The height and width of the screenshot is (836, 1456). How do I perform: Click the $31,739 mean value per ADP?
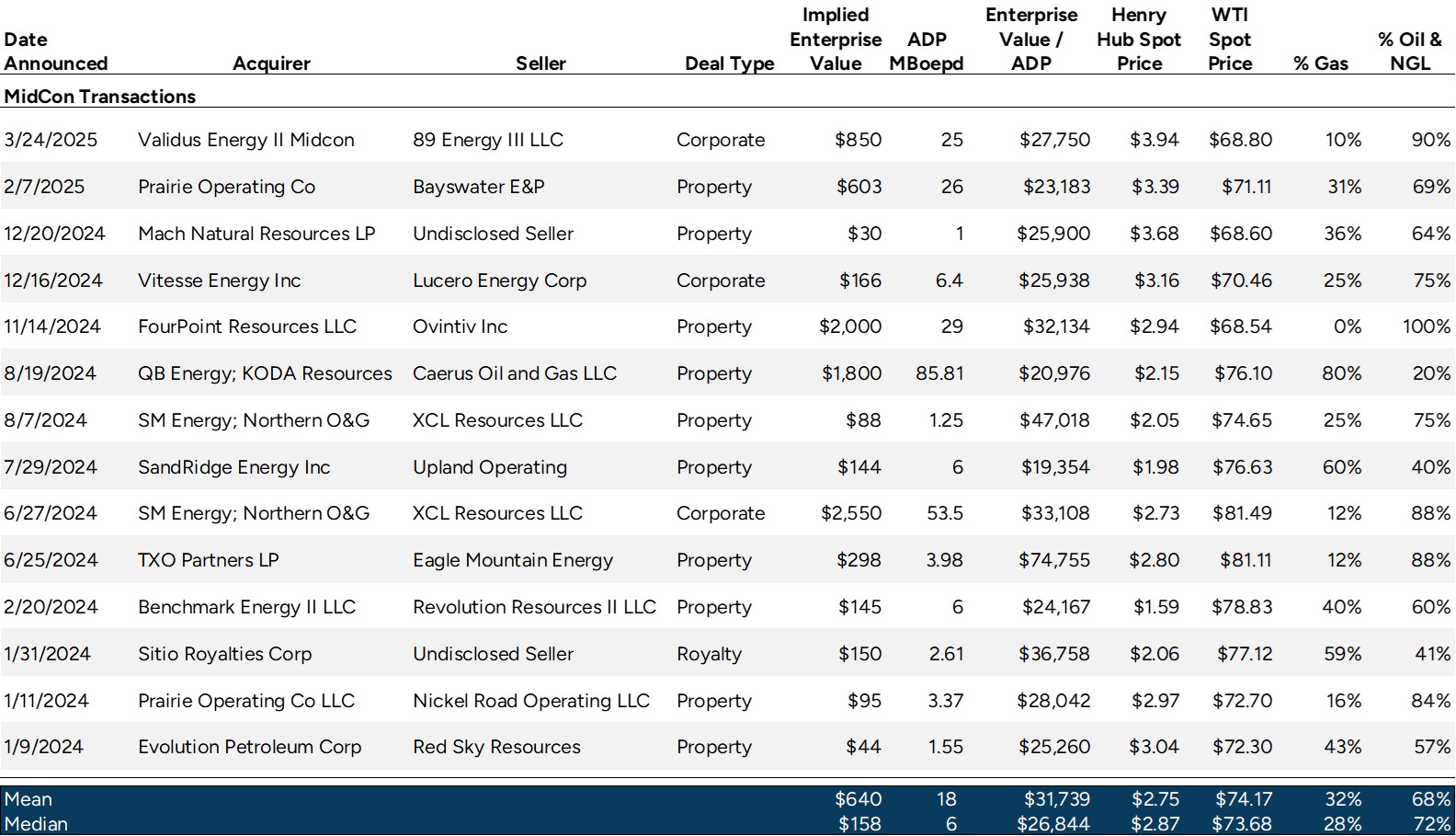[x=1057, y=799]
